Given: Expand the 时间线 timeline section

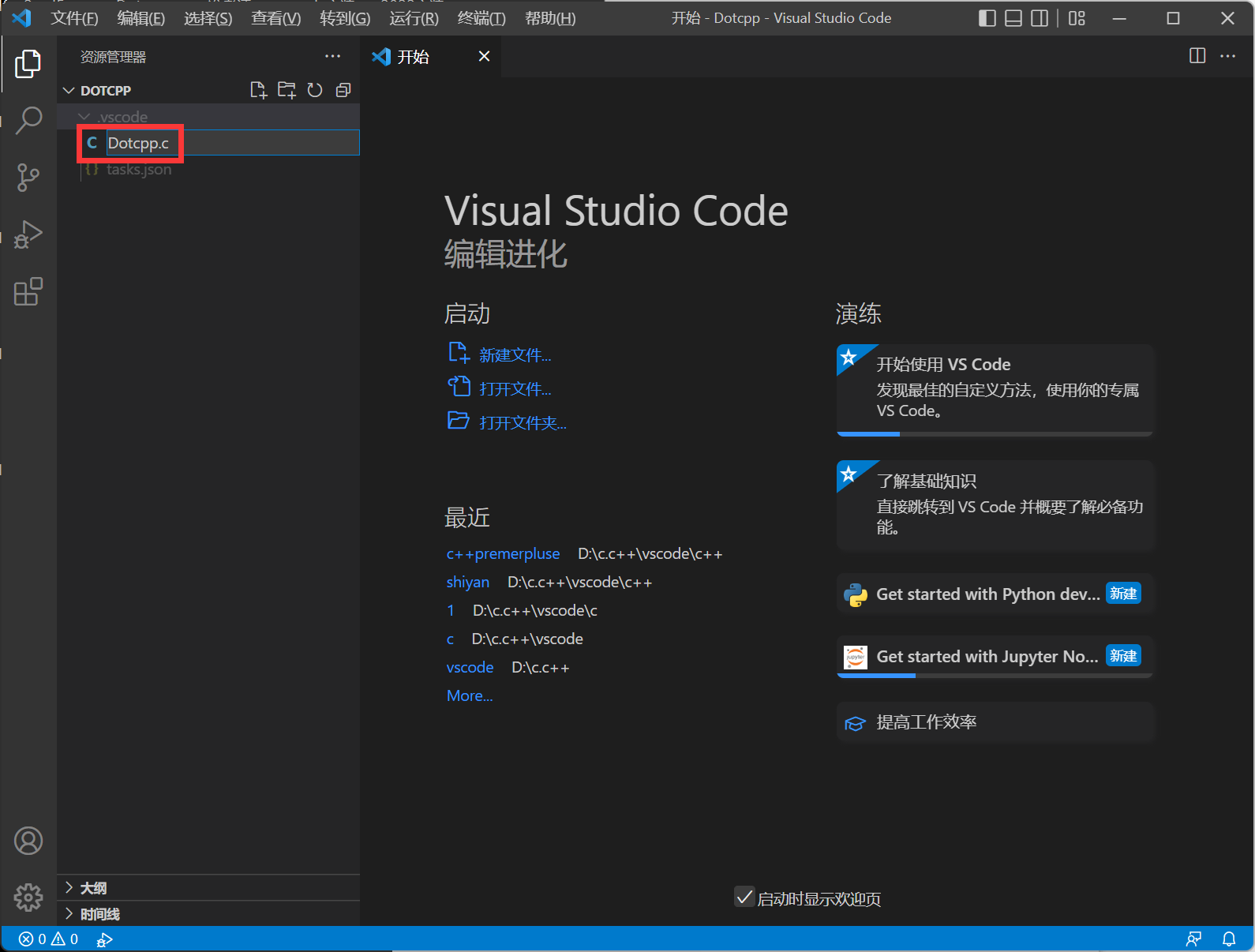Looking at the screenshot, I should tap(99, 914).
